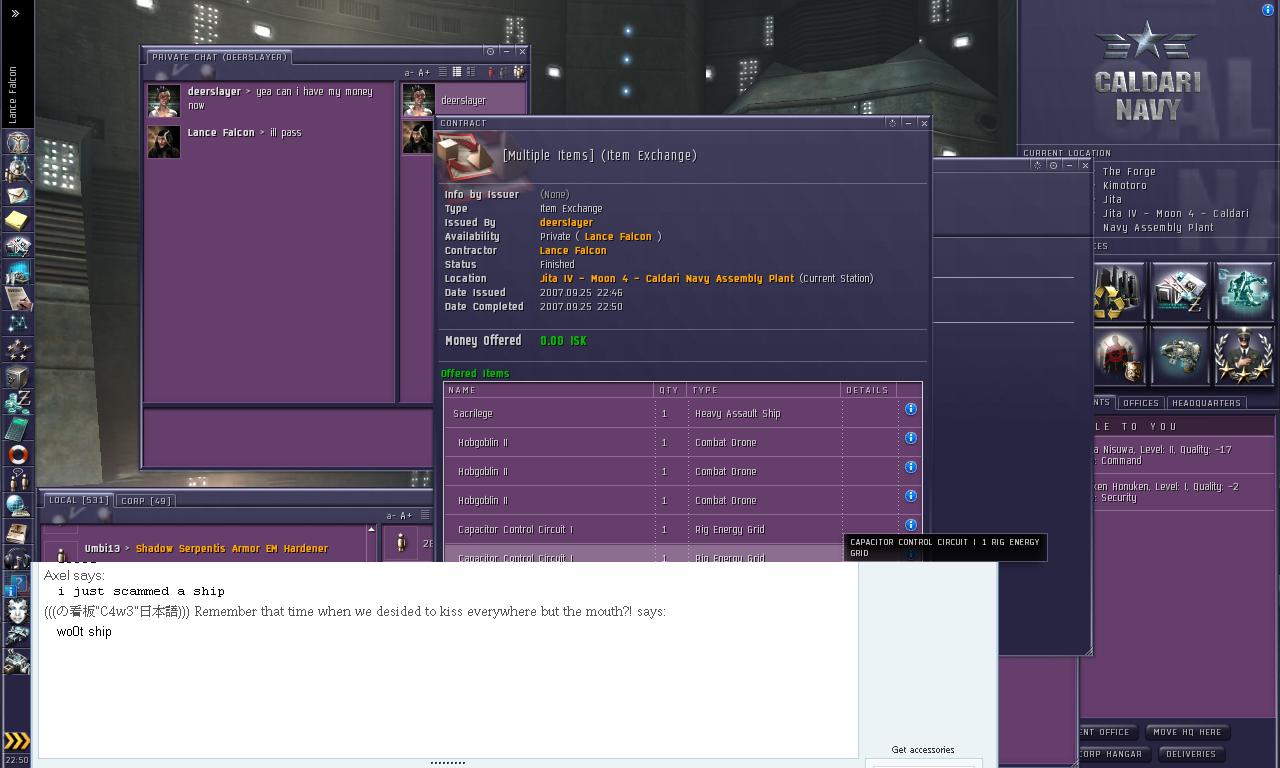The image size is (1280, 768).
Task: Open the wallet ISK coins icon
Action: pos(17,402)
